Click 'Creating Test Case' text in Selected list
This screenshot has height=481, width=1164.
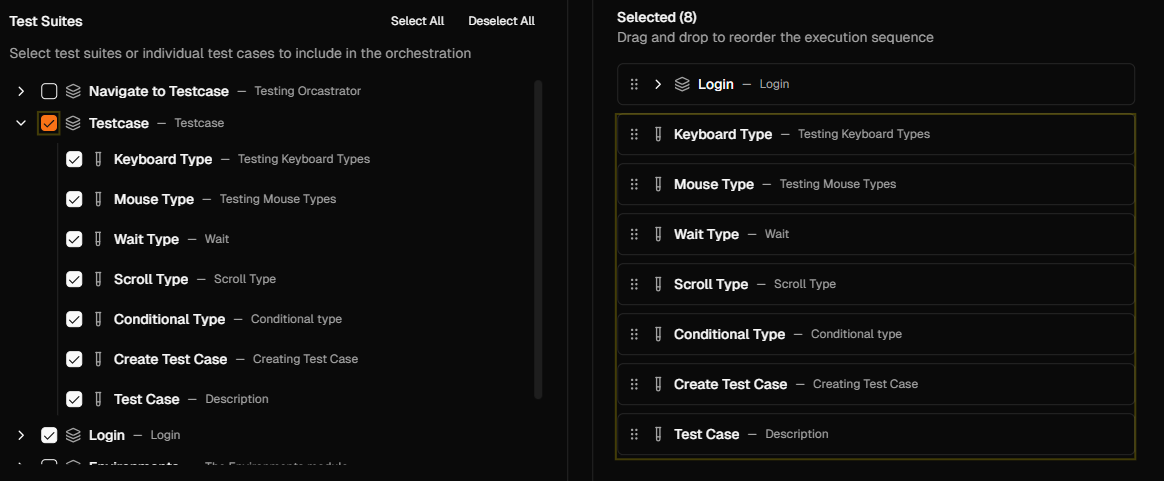pos(866,385)
